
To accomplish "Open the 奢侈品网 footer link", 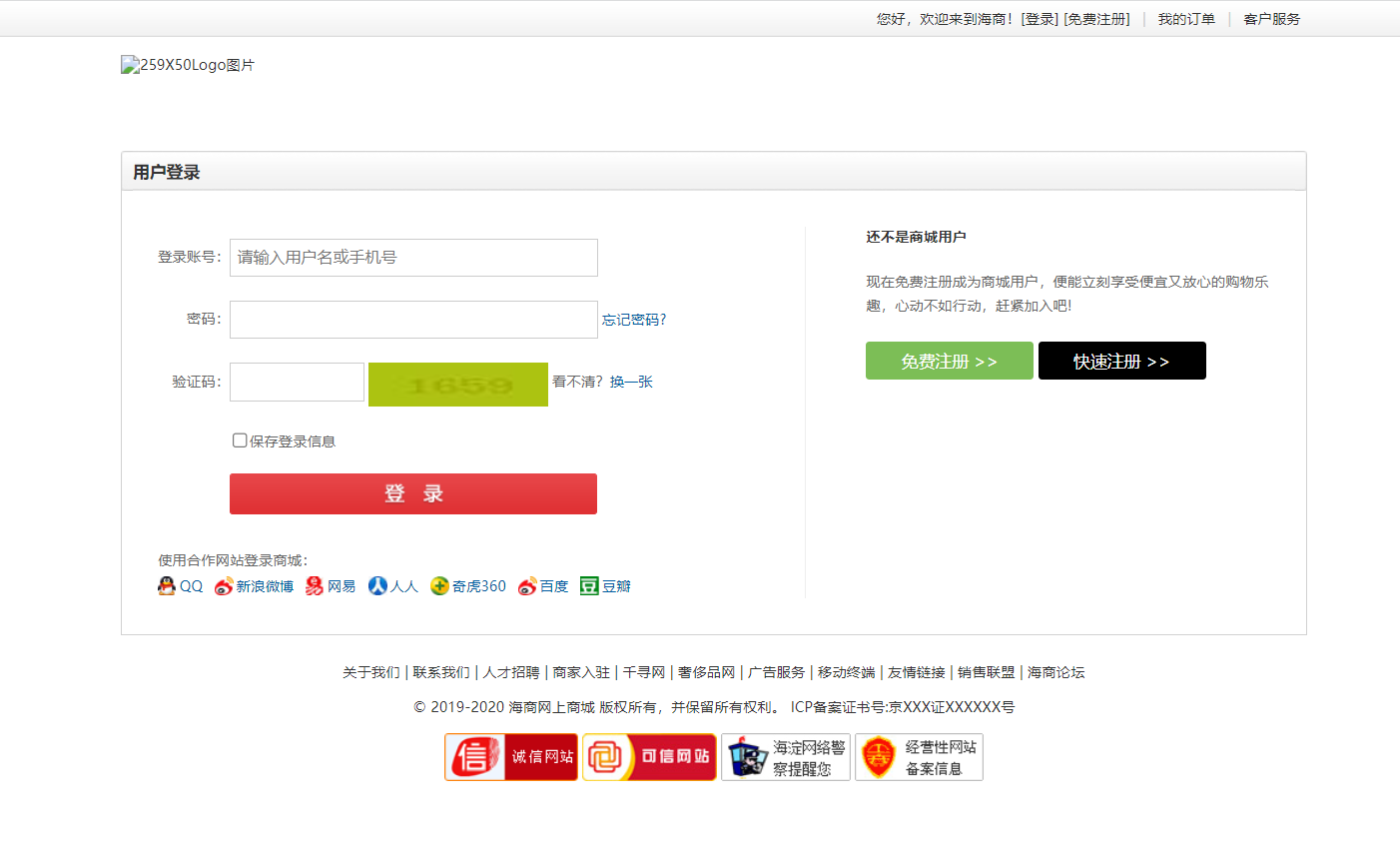I will tap(706, 672).
